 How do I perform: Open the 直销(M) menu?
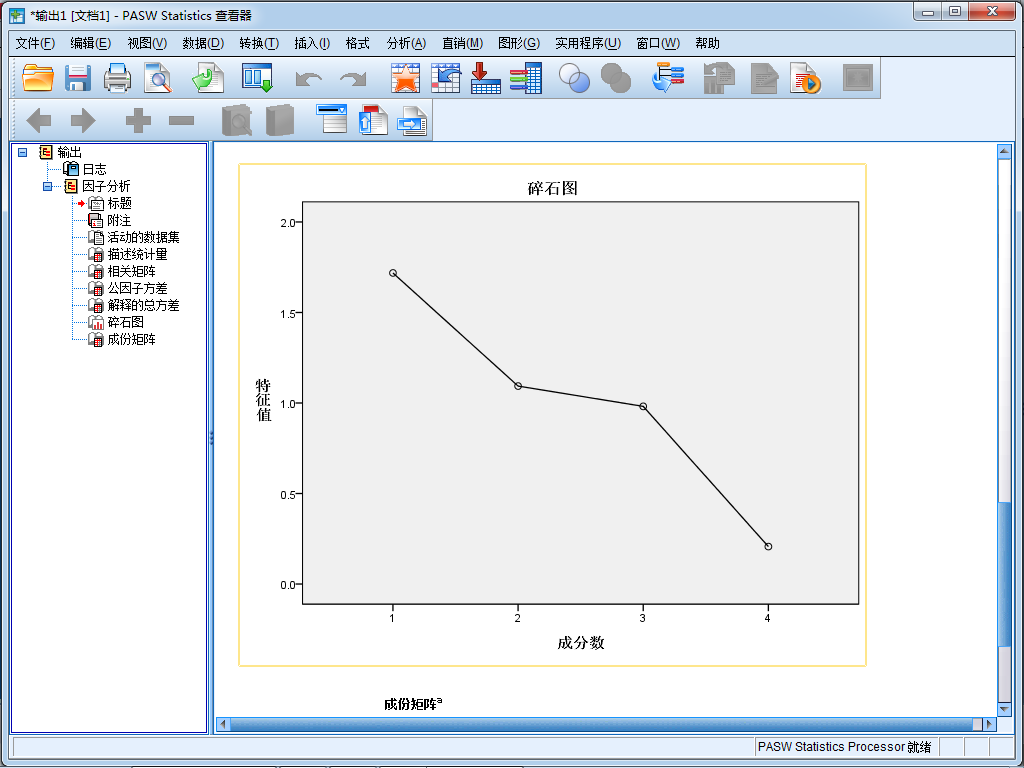pos(462,43)
